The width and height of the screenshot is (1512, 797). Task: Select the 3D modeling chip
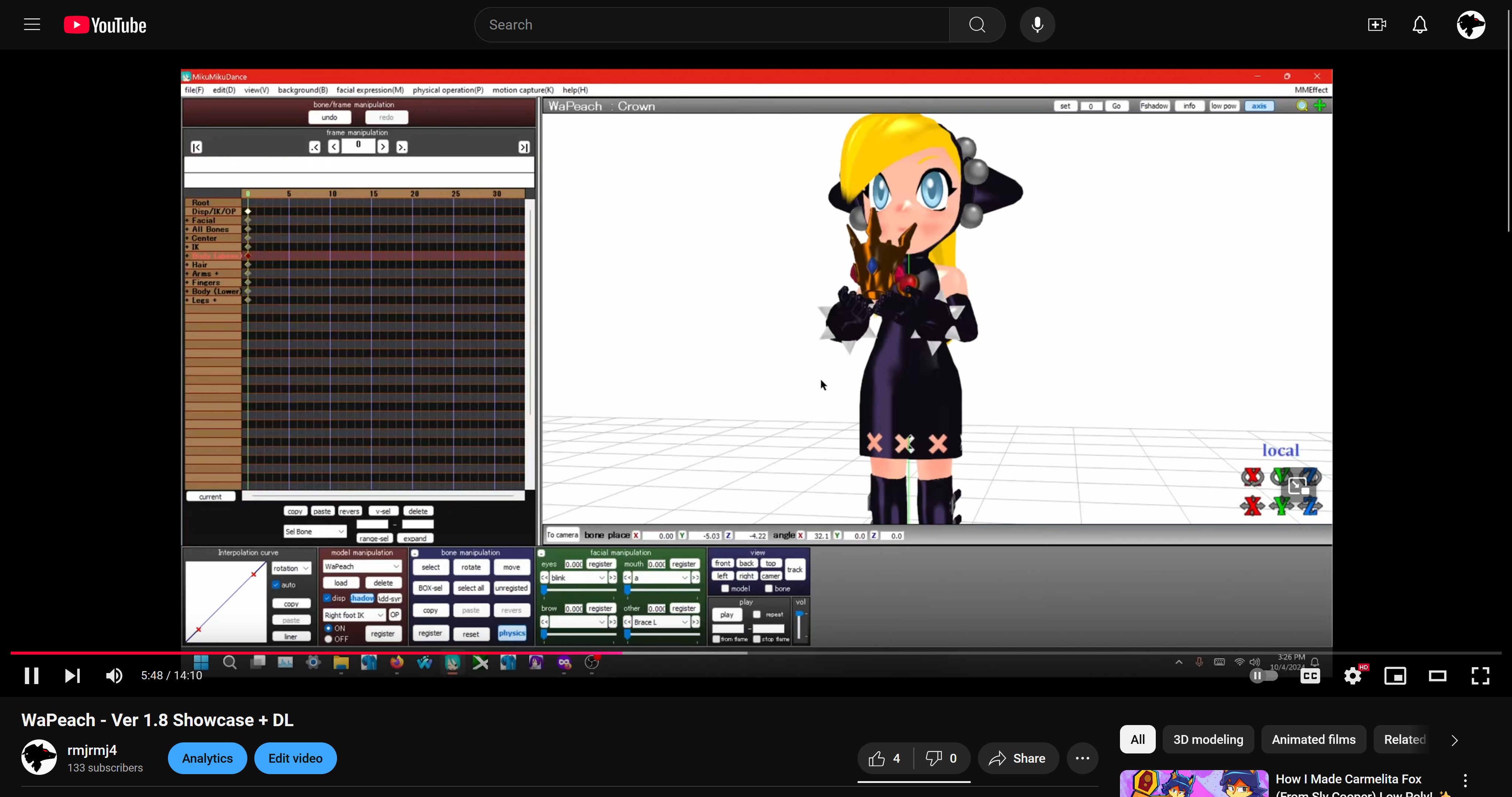(x=1208, y=739)
